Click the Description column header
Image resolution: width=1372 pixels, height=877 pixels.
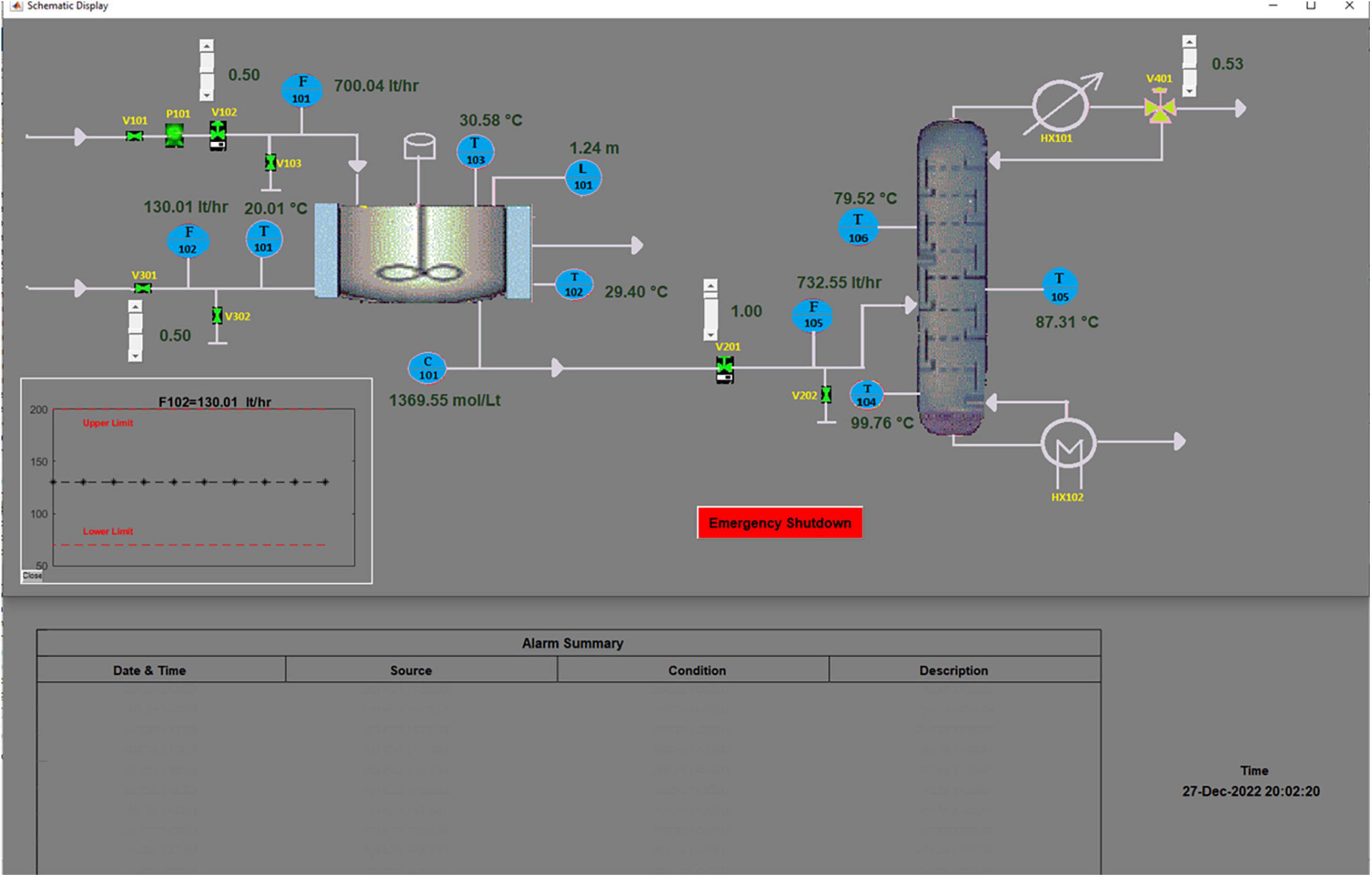tap(965, 670)
